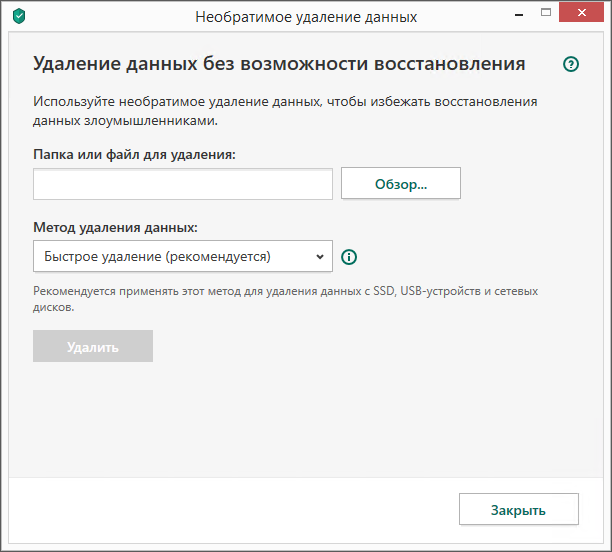Click the greyed-out "Удалить" button
612x552 pixels.
pyautogui.click(x=93, y=347)
